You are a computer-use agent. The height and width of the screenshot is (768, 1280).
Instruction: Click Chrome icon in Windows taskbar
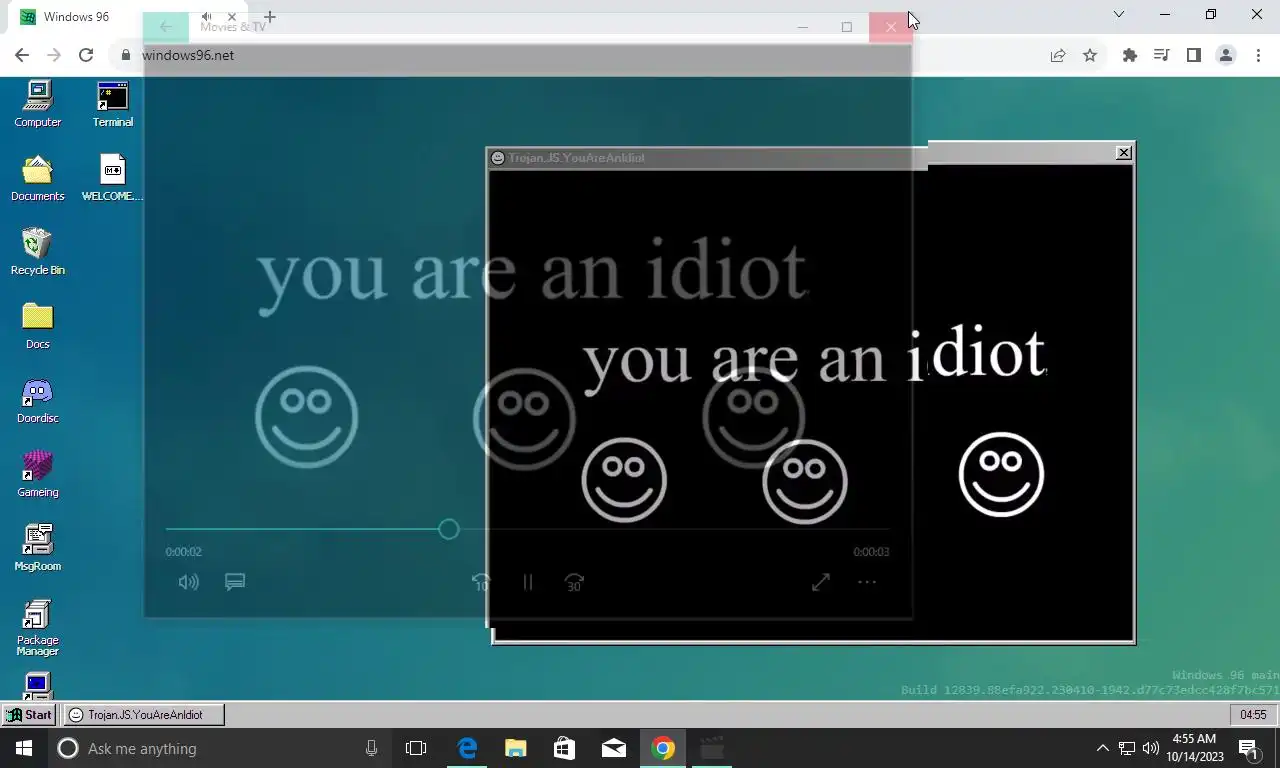point(663,748)
